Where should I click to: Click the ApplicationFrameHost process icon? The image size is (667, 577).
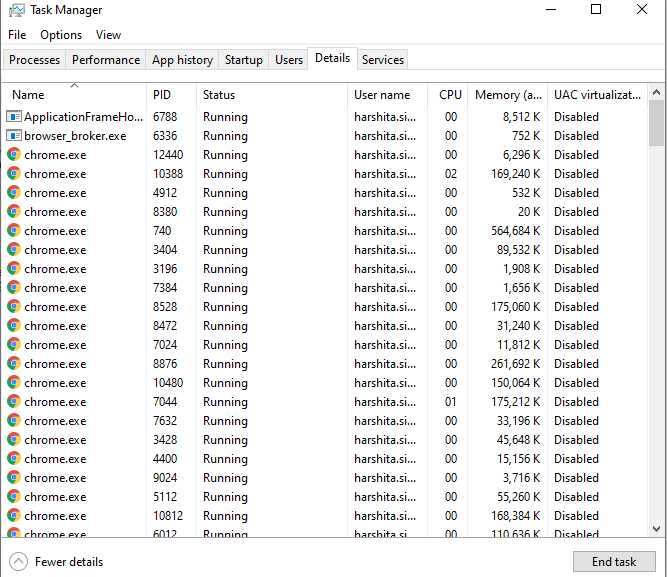pyautogui.click(x=14, y=117)
